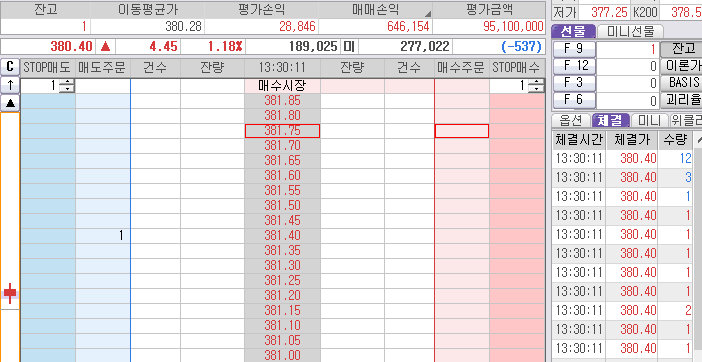Image resolution: width=702 pixels, height=362 pixels.
Task: Click price 381.10 in the ladder
Action: pos(282,325)
